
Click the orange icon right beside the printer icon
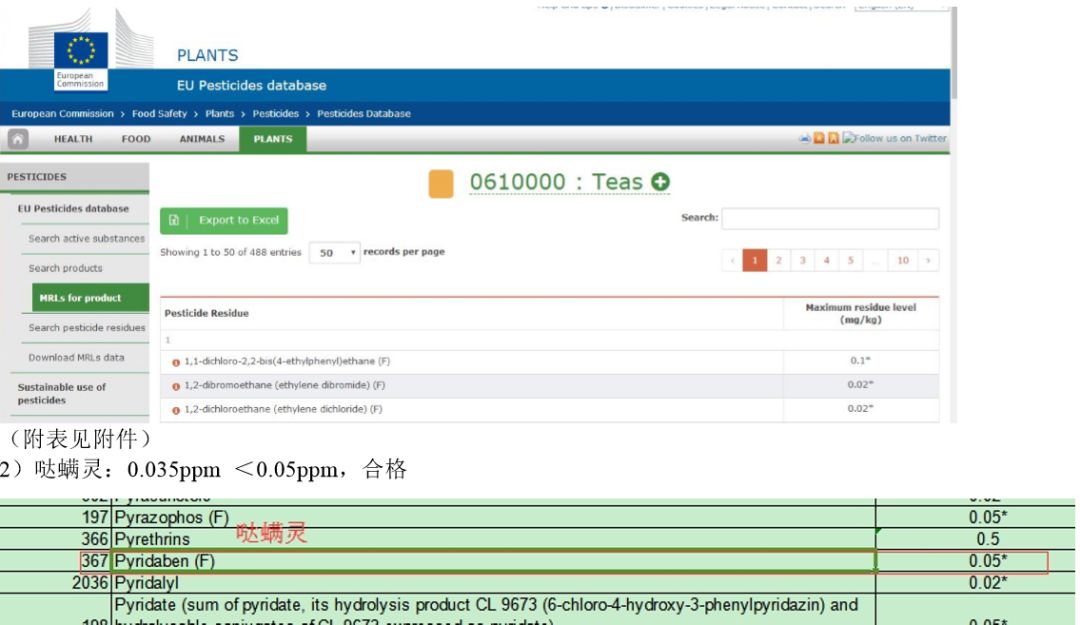click(x=819, y=139)
